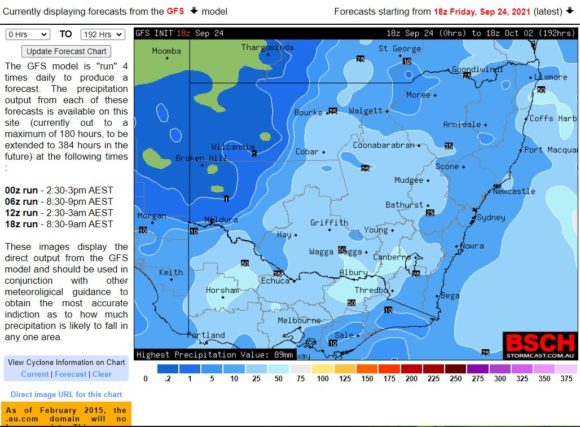Click the 18z Friday Sep 24 date text
The height and width of the screenshot is (427, 580).
point(482,11)
